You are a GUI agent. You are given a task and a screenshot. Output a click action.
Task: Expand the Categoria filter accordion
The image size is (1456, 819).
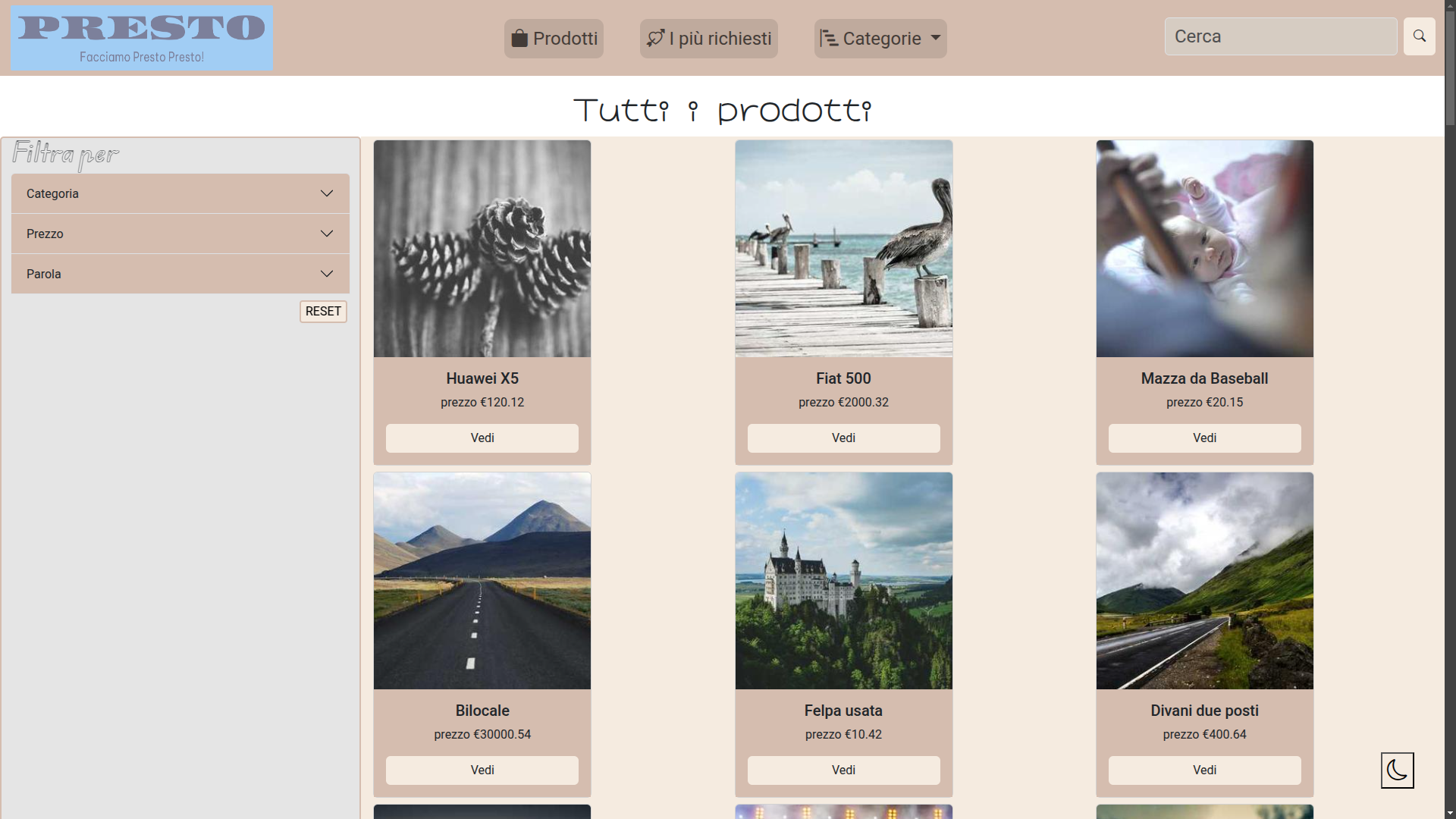click(180, 193)
